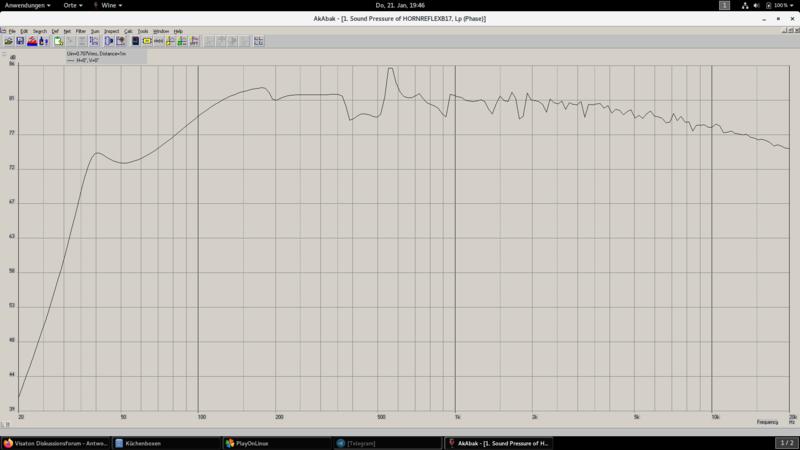Open the network status icon in top bar

[745, 5]
